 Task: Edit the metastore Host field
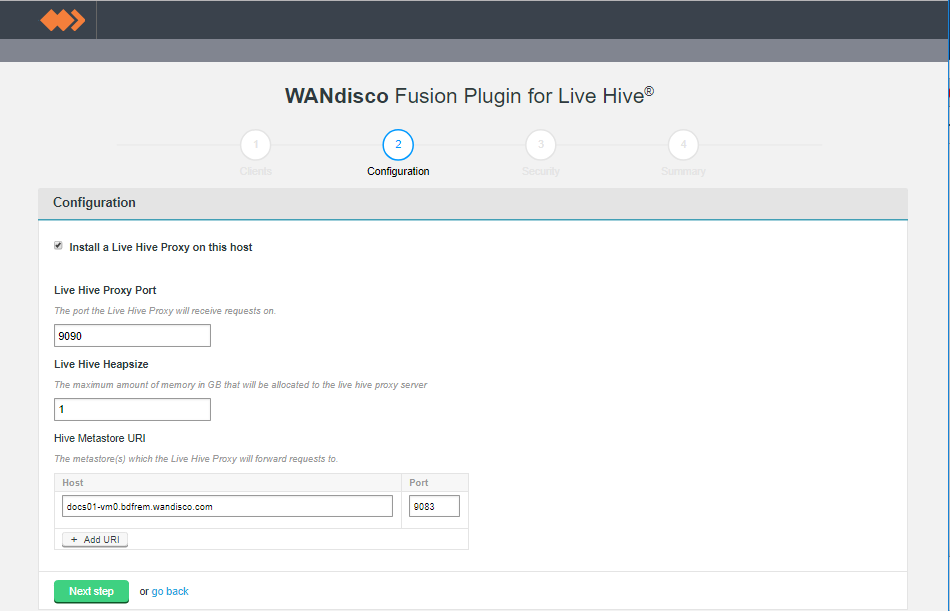(x=227, y=506)
